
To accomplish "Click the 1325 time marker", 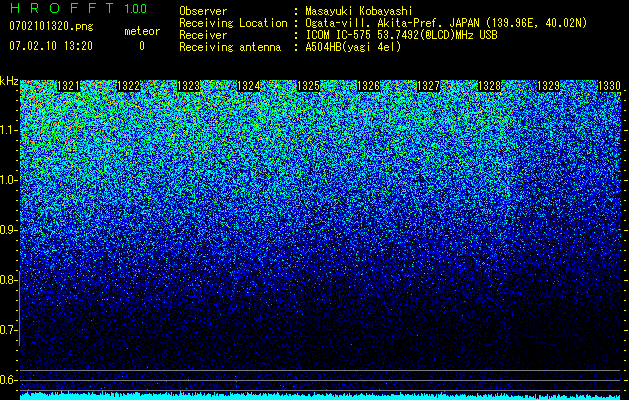I will click(x=308, y=86).
